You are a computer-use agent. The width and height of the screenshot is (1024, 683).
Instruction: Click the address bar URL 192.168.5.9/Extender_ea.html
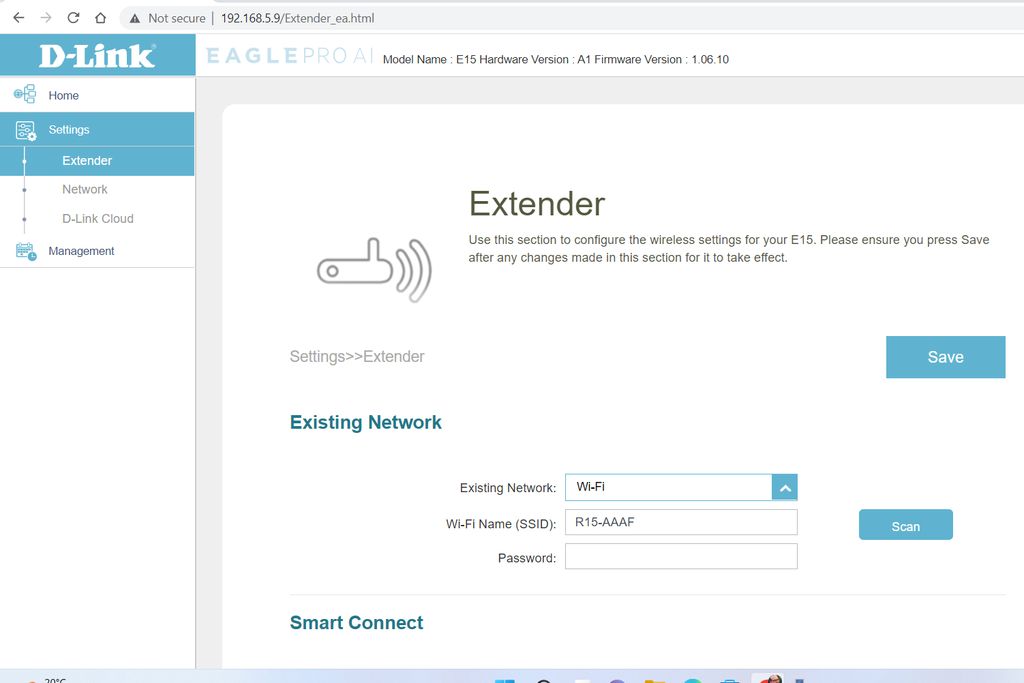[297, 18]
